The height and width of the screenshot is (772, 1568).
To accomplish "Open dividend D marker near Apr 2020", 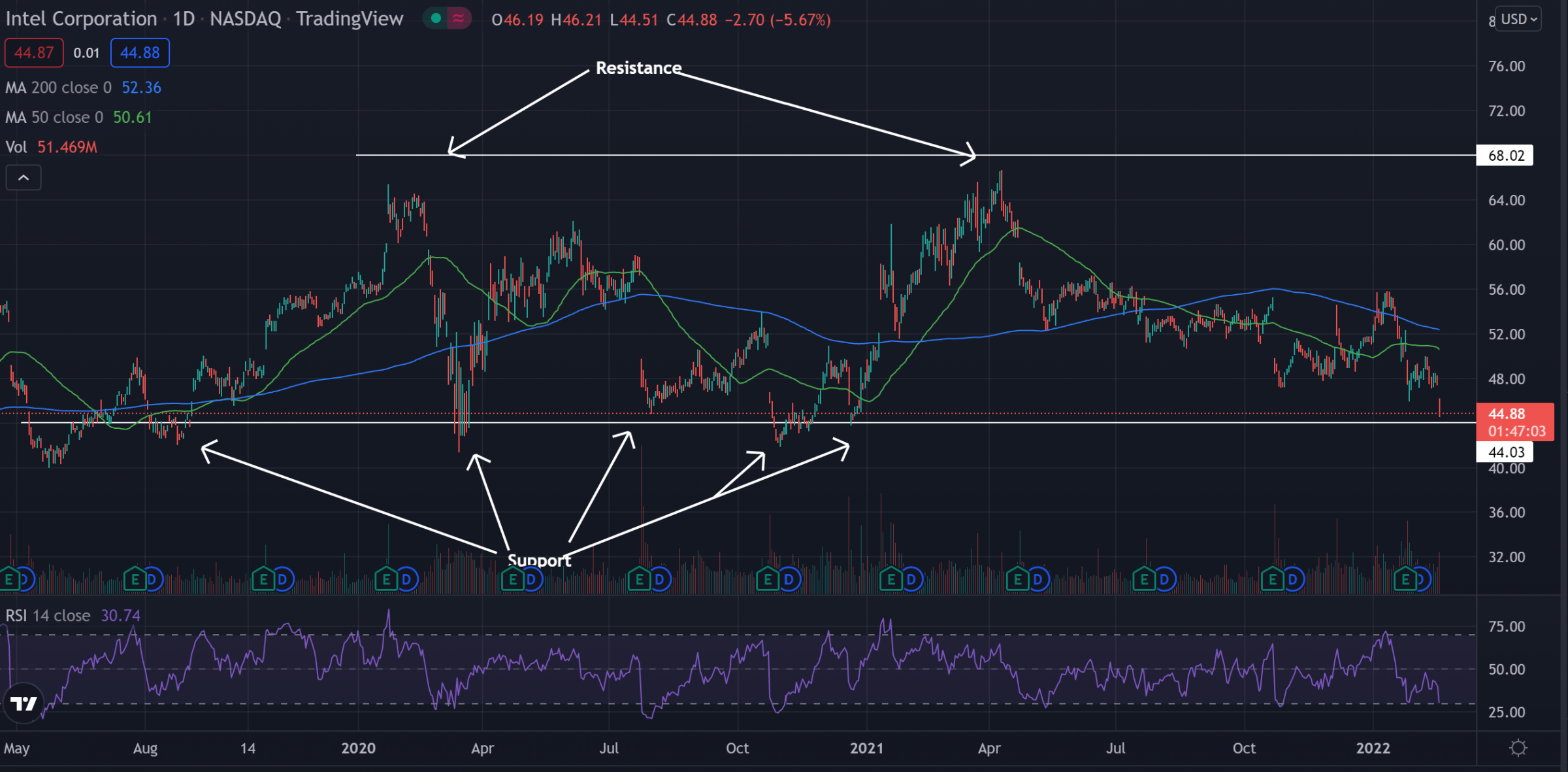I will coord(532,579).
